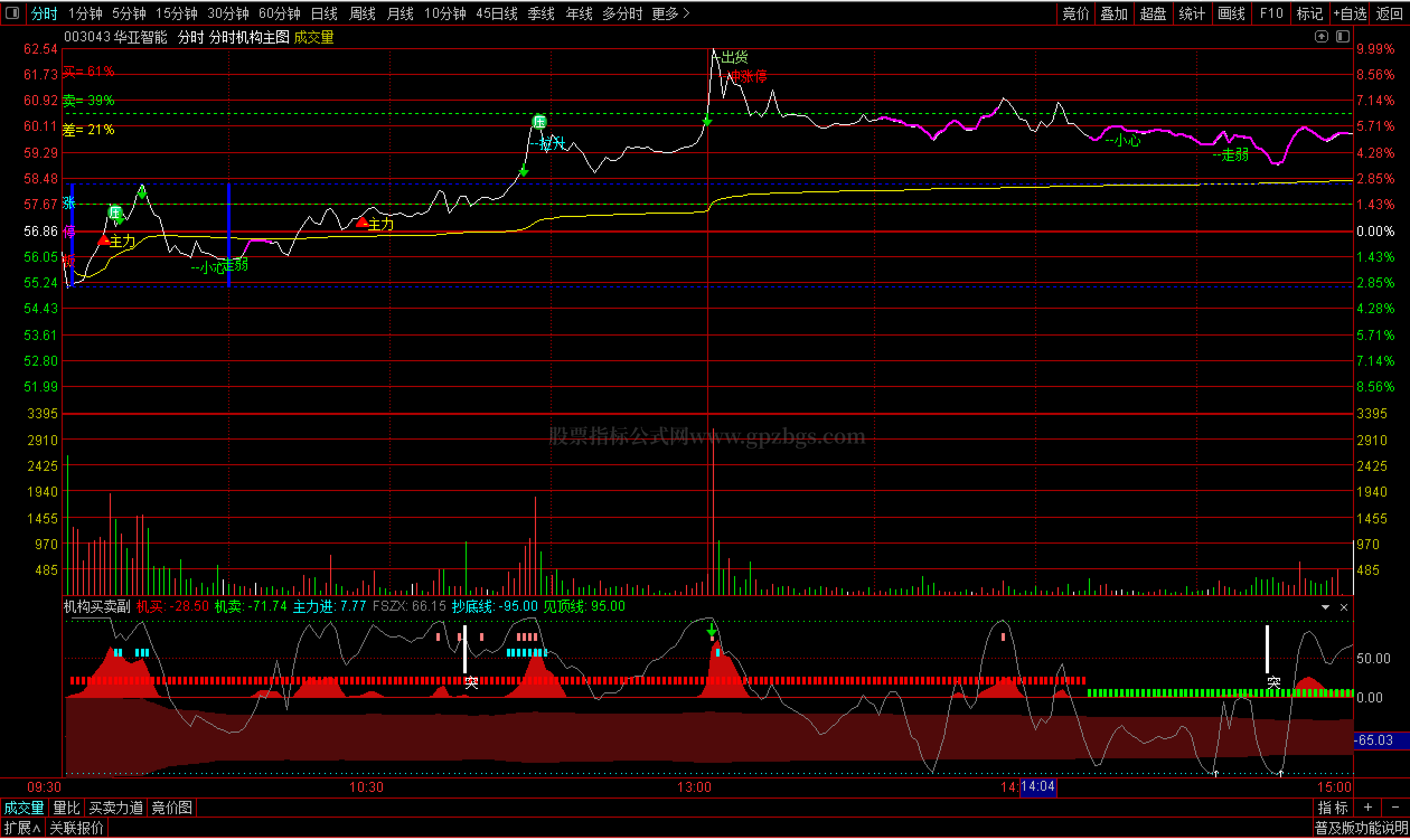The width and height of the screenshot is (1410, 840).
Task: Select the 5分钟 period tab
Action: pos(129,13)
